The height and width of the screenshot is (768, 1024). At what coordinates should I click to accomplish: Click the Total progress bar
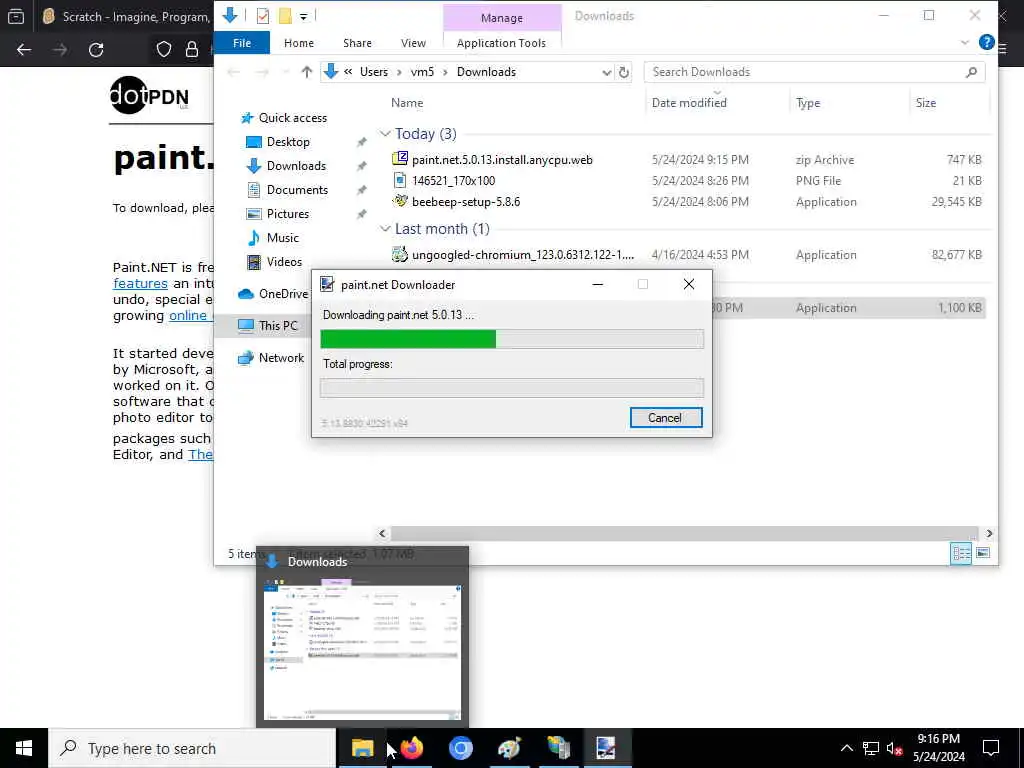(x=511, y=388)
